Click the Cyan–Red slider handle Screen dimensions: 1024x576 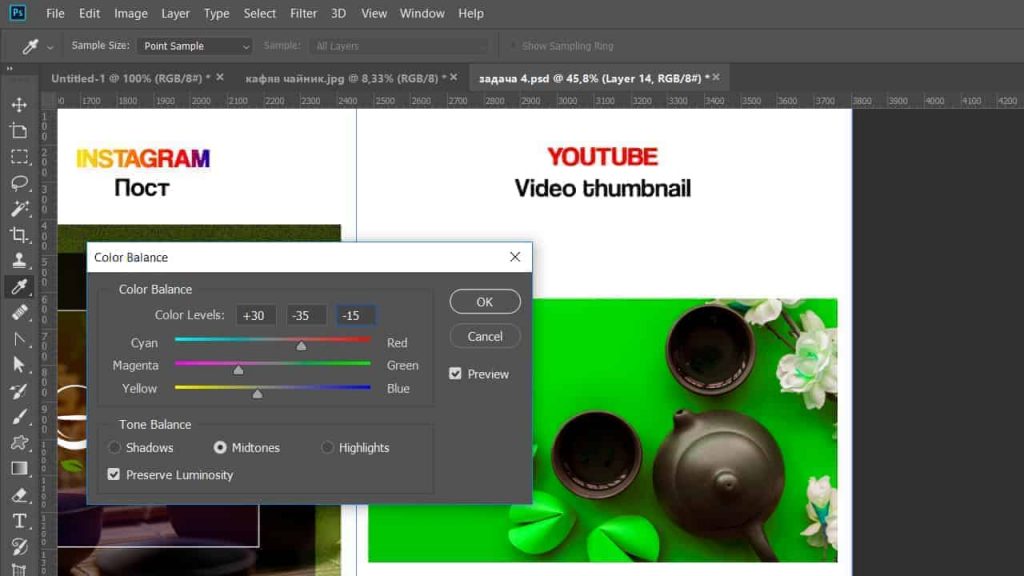(x=301, y=345)
